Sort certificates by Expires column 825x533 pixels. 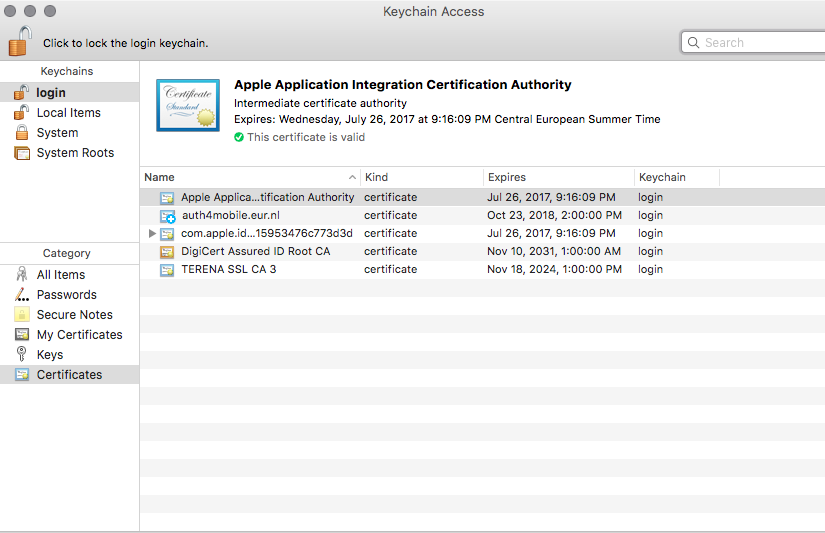pos(557,177)
